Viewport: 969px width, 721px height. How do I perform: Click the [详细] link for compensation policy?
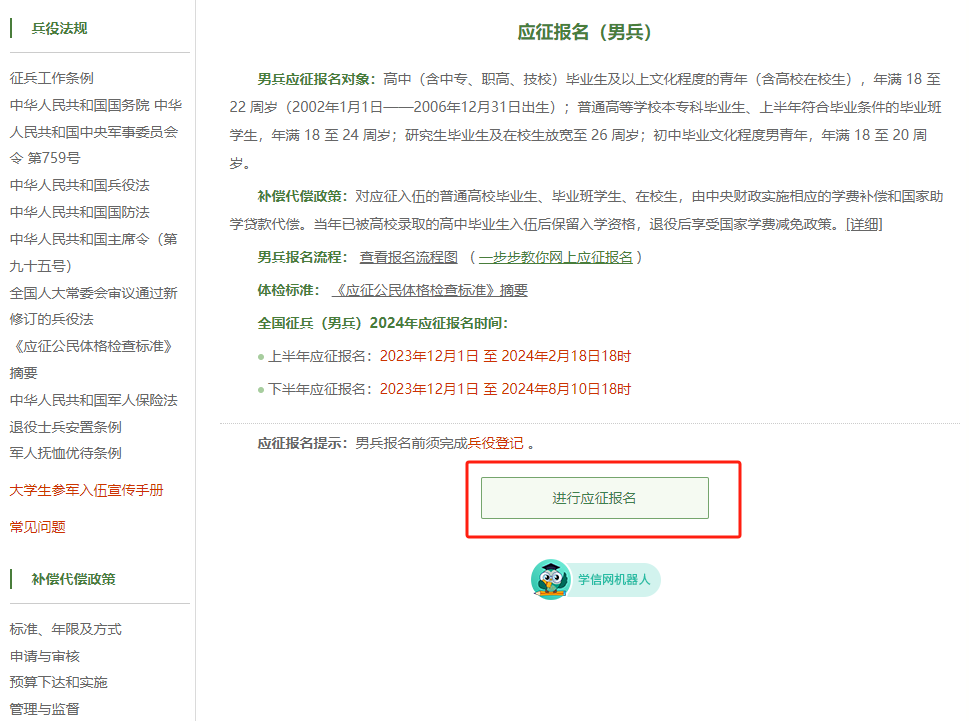tap(864, 224)
